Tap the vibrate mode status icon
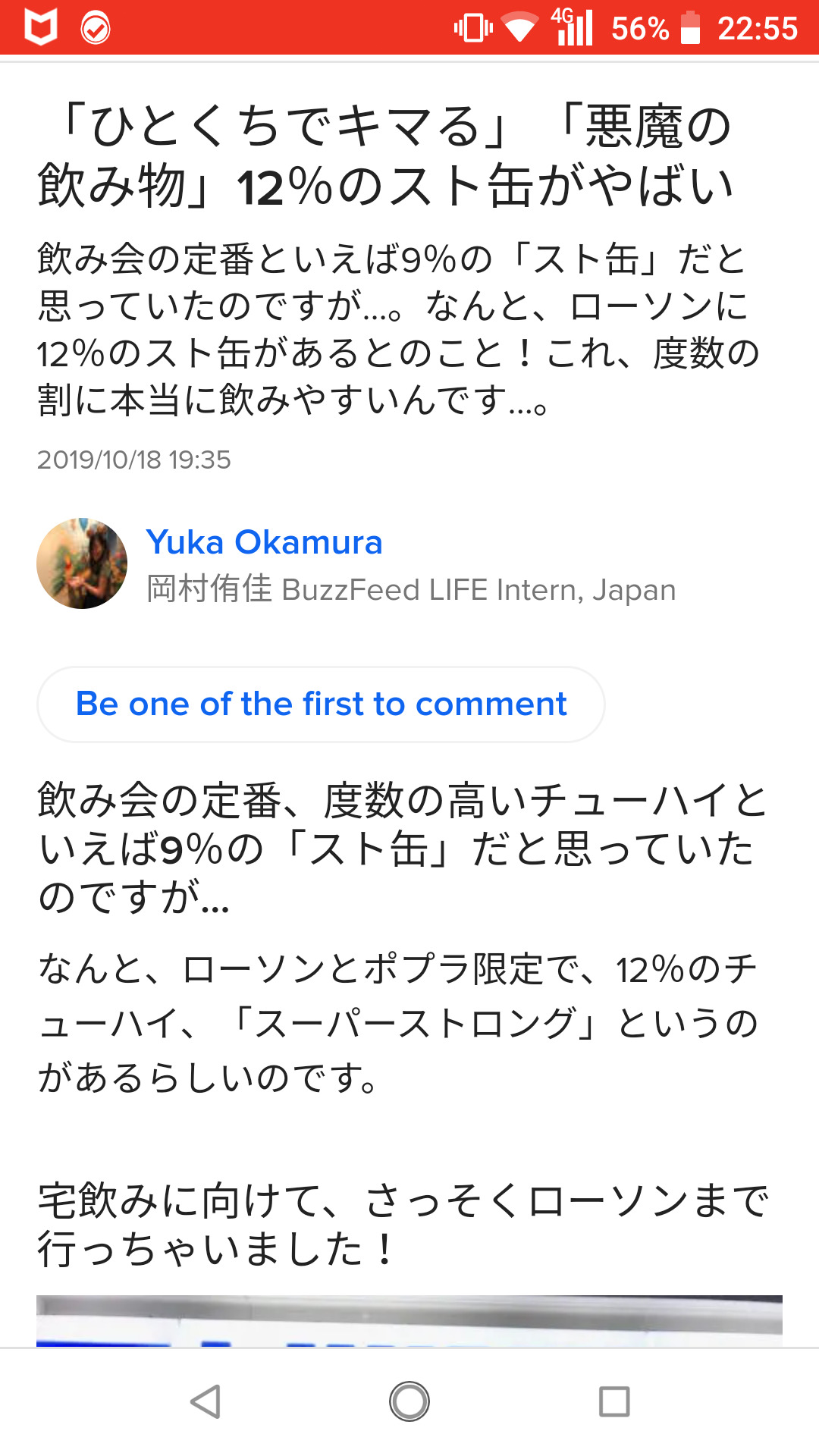The height and width of the screenshot is (1456, 819). click(473, 29)
